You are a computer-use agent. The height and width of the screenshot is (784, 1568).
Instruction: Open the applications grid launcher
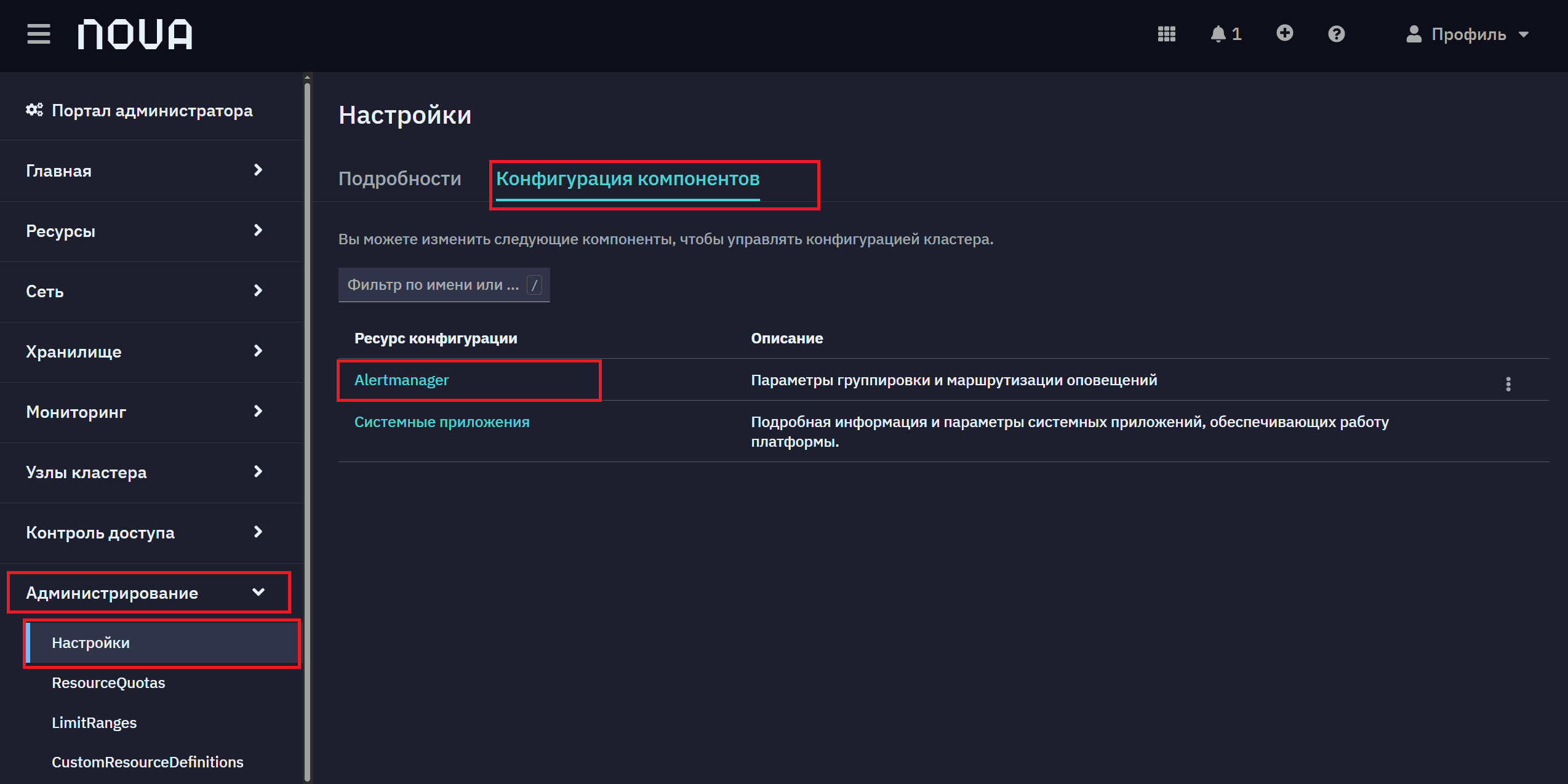(x=1166, y=34)
